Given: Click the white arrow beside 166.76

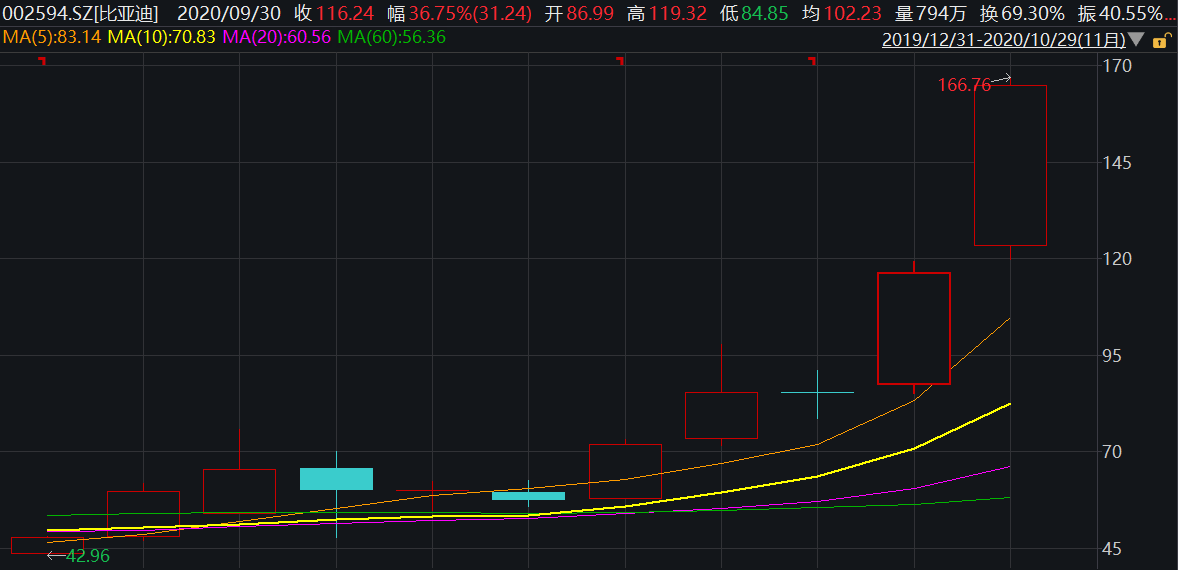Looking at the screenshot, I should coord(1001,80).
